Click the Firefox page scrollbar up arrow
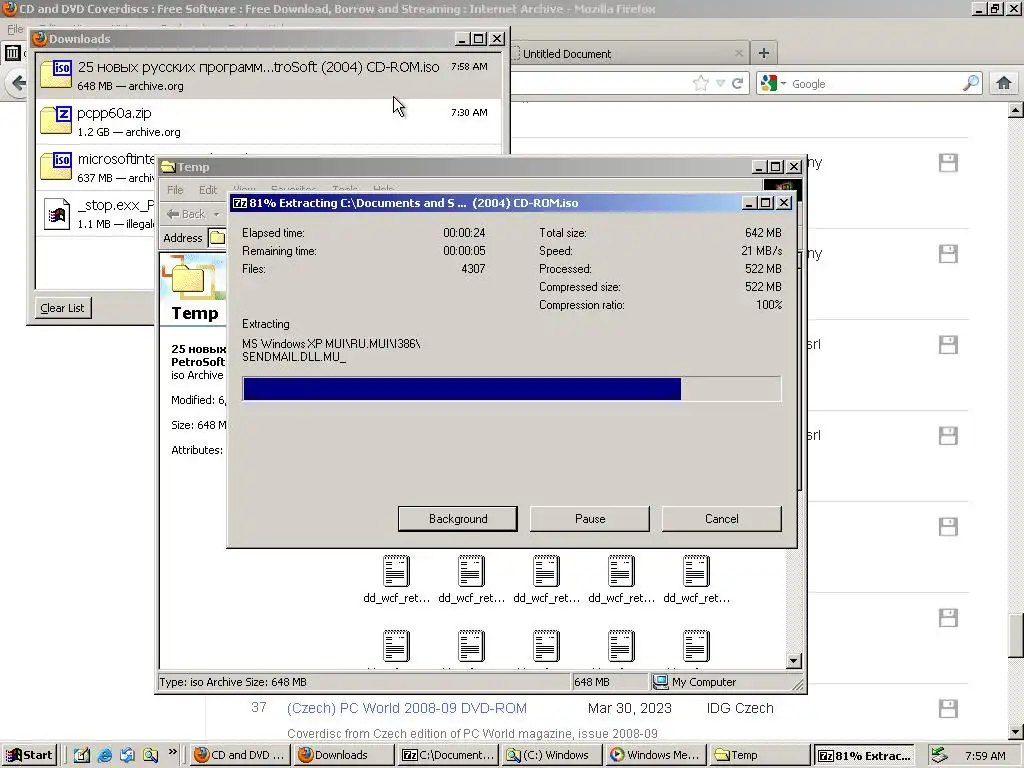The width and height of the screenshot is (1024, 768). pyautogui.click(x=1015, y=110)
